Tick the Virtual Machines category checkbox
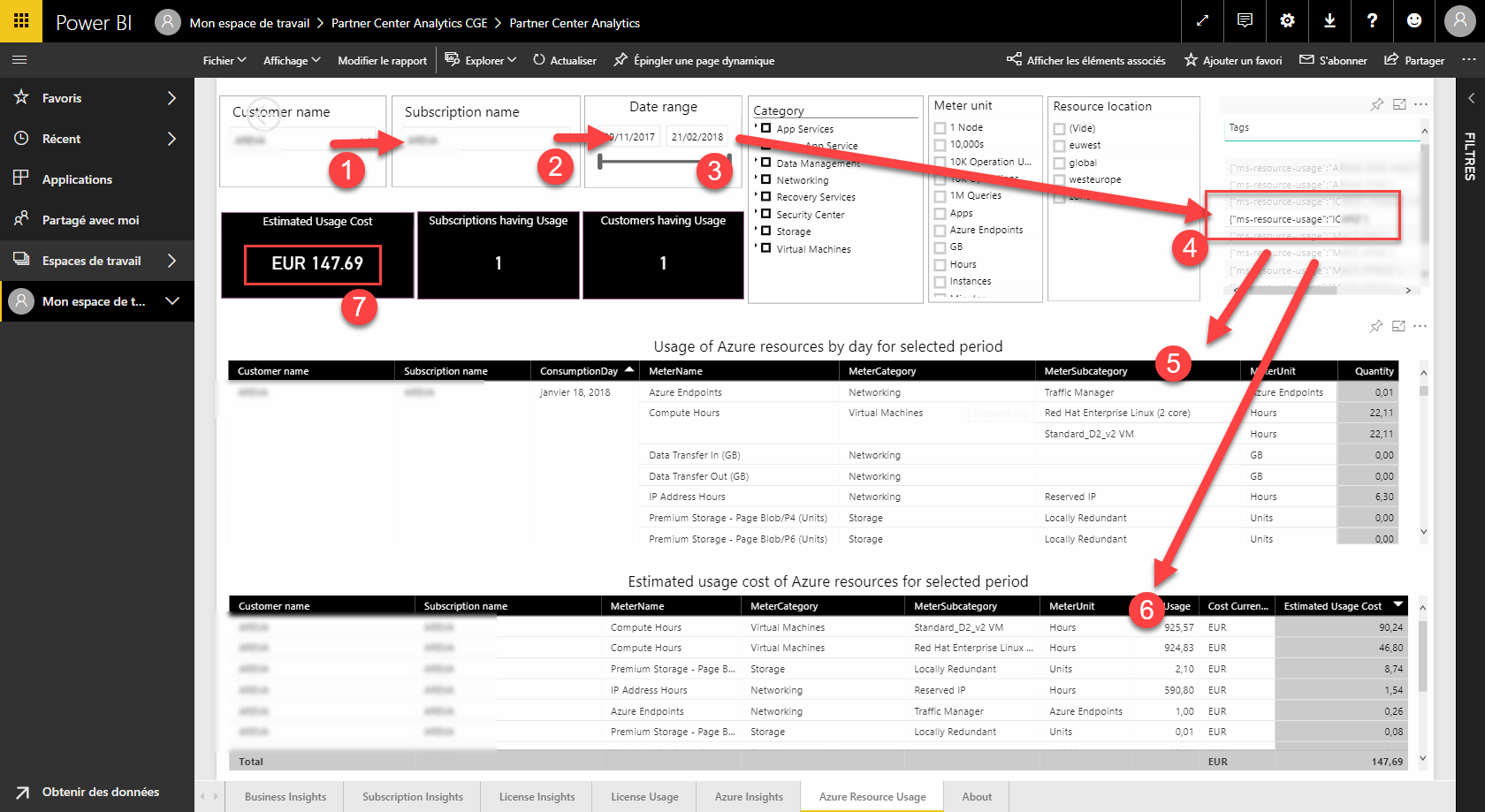This screenshot has height=812, width=1485. (x=766, y=248)
